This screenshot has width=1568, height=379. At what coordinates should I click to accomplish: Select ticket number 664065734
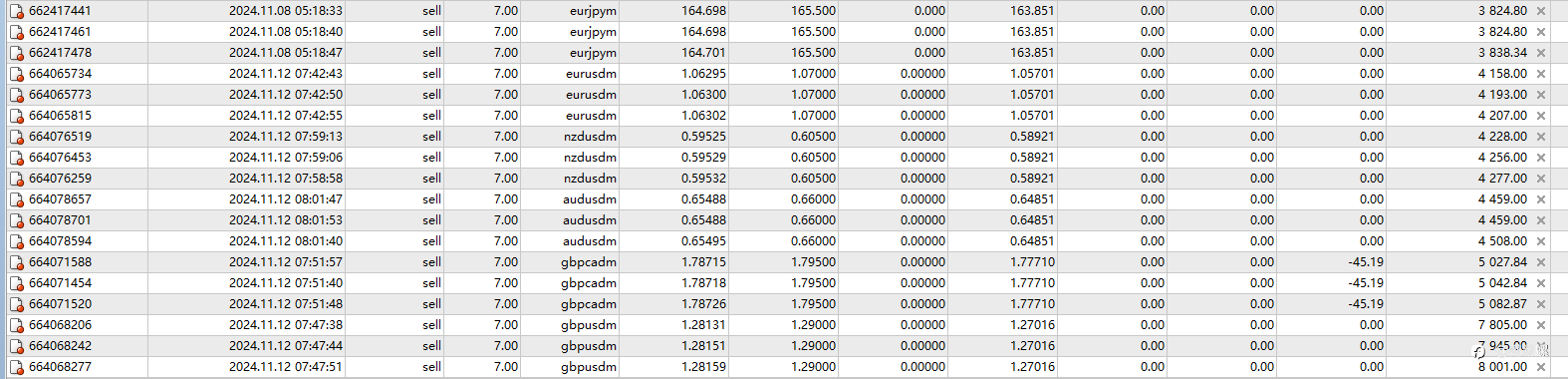pos(60,74)
